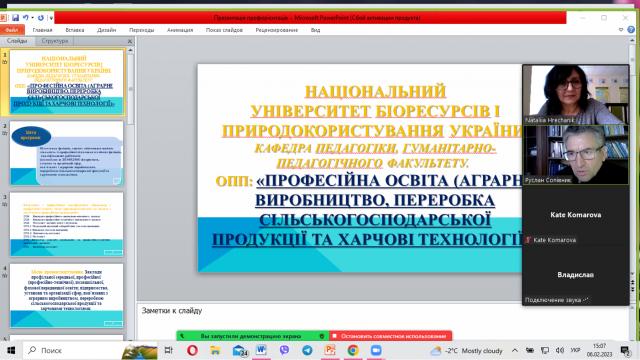Select Nataliia Hrechanik video tile in Zoom

pos(576,94)
